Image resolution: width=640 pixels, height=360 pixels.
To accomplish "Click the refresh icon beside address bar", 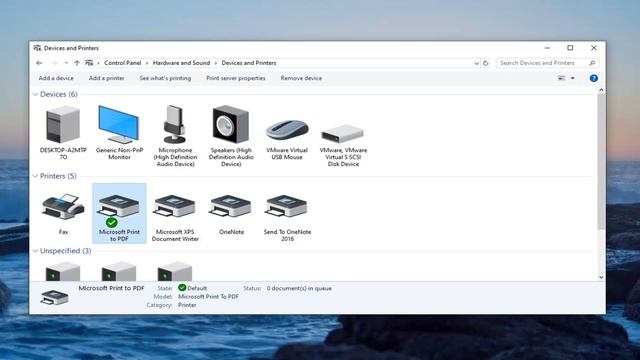I will [x=485, y=63].
